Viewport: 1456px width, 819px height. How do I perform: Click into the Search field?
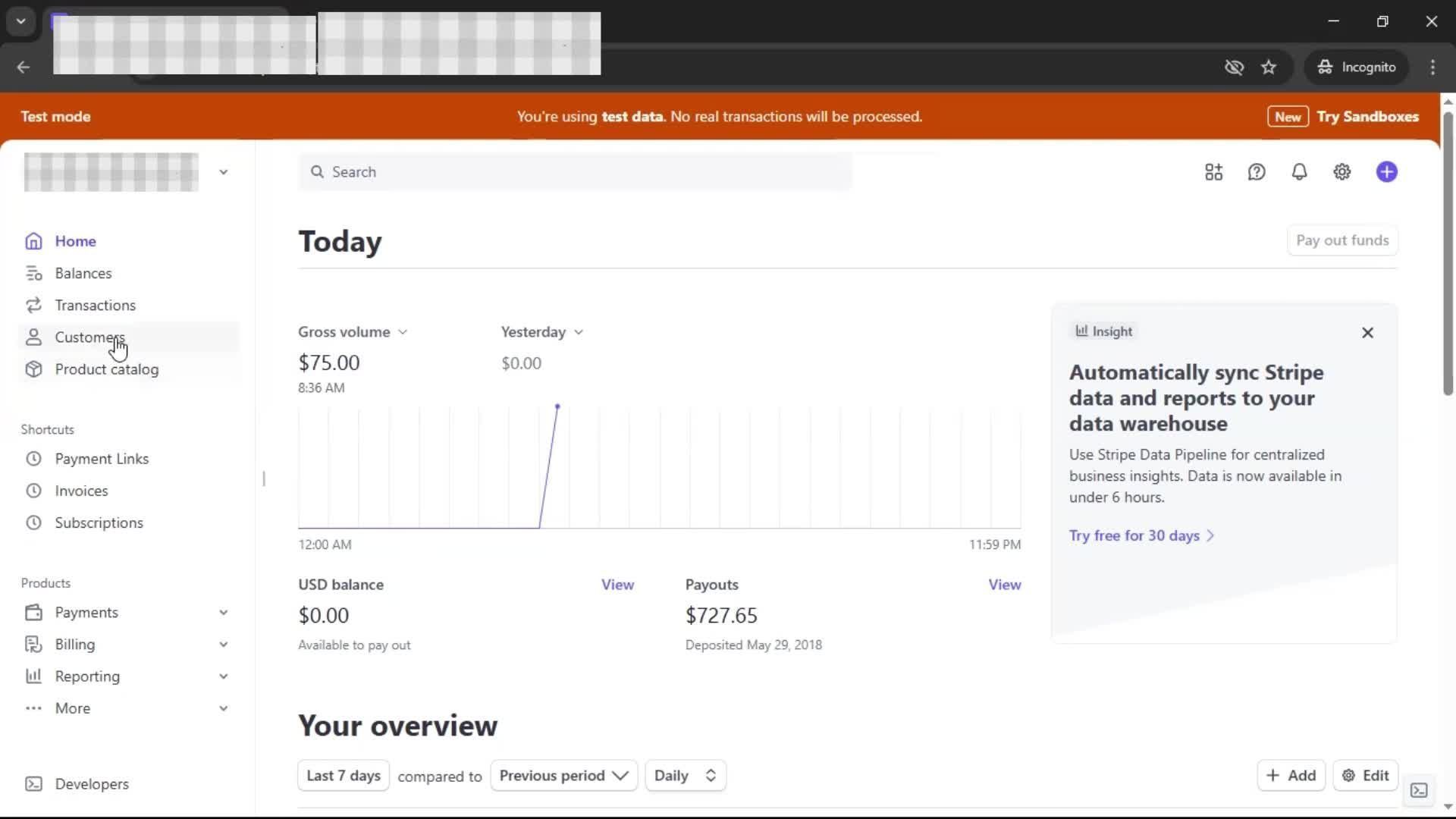pyautogui.click(x=576, y=172)
